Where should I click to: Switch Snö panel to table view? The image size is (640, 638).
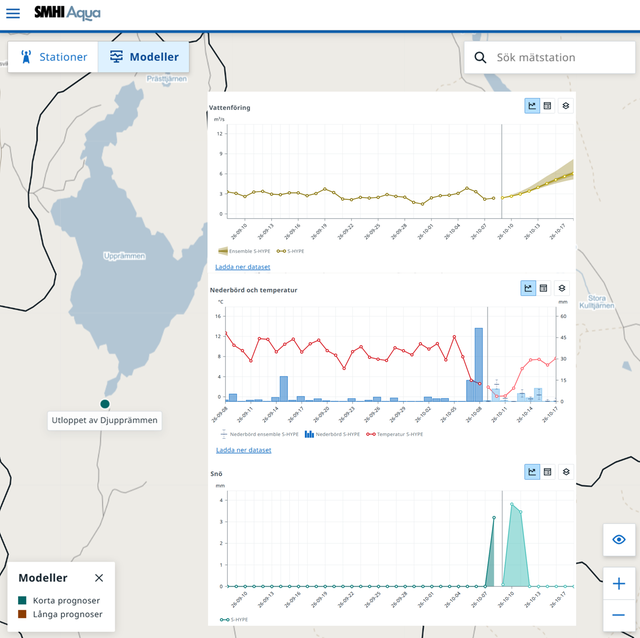(x=547, y=472)
